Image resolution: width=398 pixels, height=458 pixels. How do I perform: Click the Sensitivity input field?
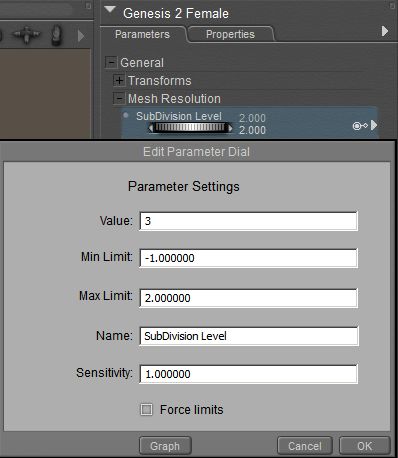point(248,374)
